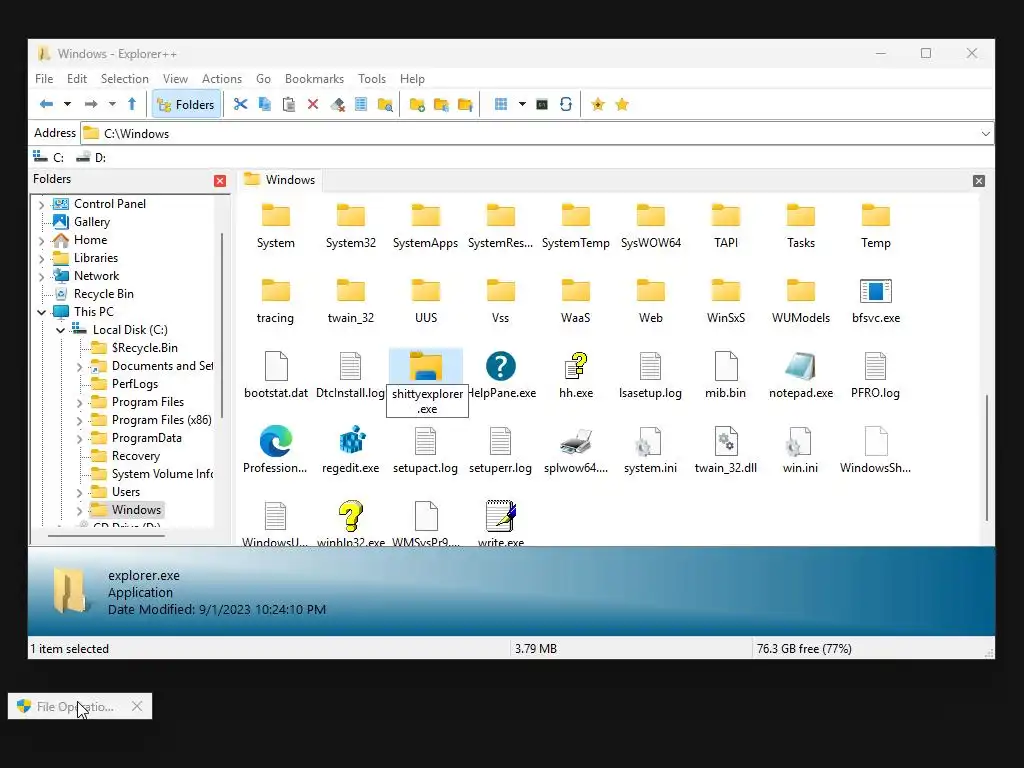Open the Selection menu
1024x768 pixels.
(125, 78)
